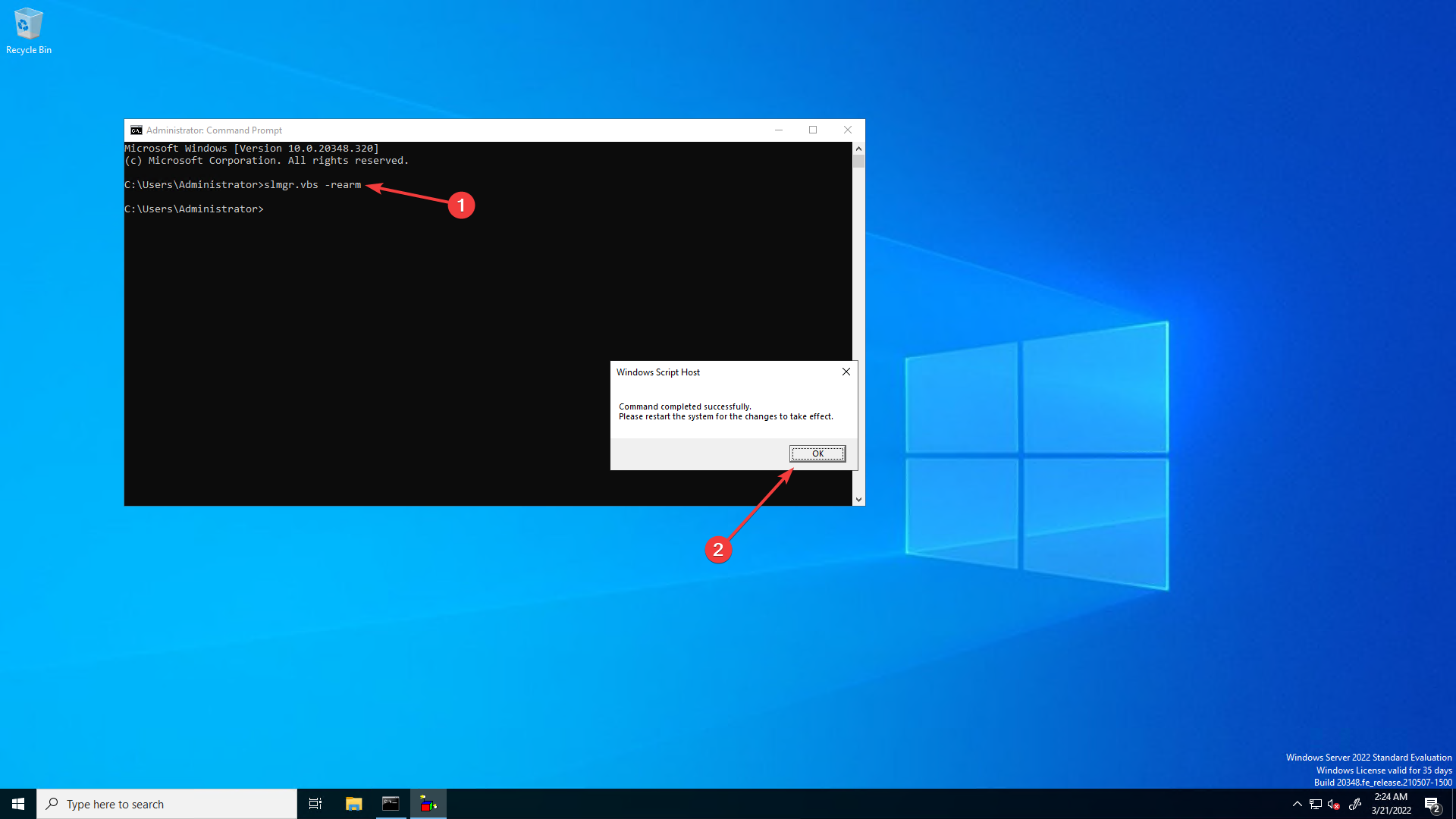Screen dimensions: 1456x819
Task: Click the muted volume tray icon
Action: [x=1334, y=804]
